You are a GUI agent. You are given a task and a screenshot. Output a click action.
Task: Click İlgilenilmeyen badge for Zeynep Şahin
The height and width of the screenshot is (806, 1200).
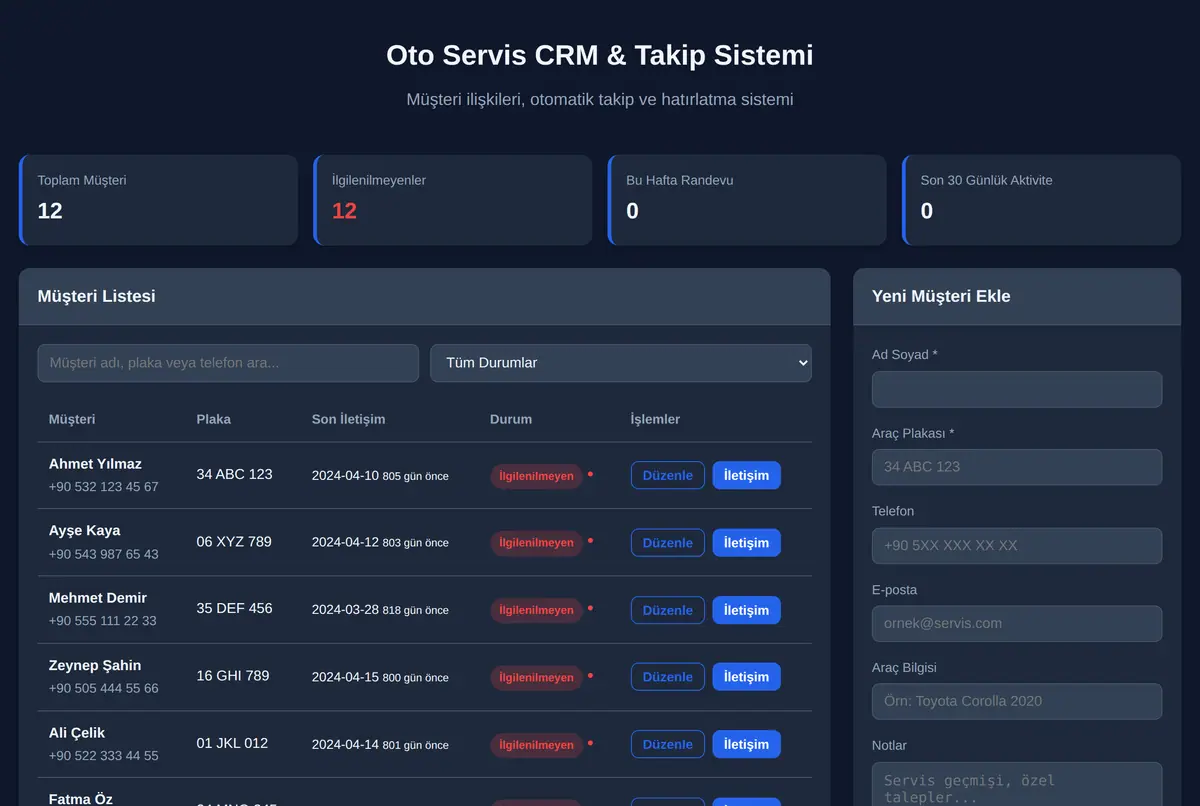(536, 678)
